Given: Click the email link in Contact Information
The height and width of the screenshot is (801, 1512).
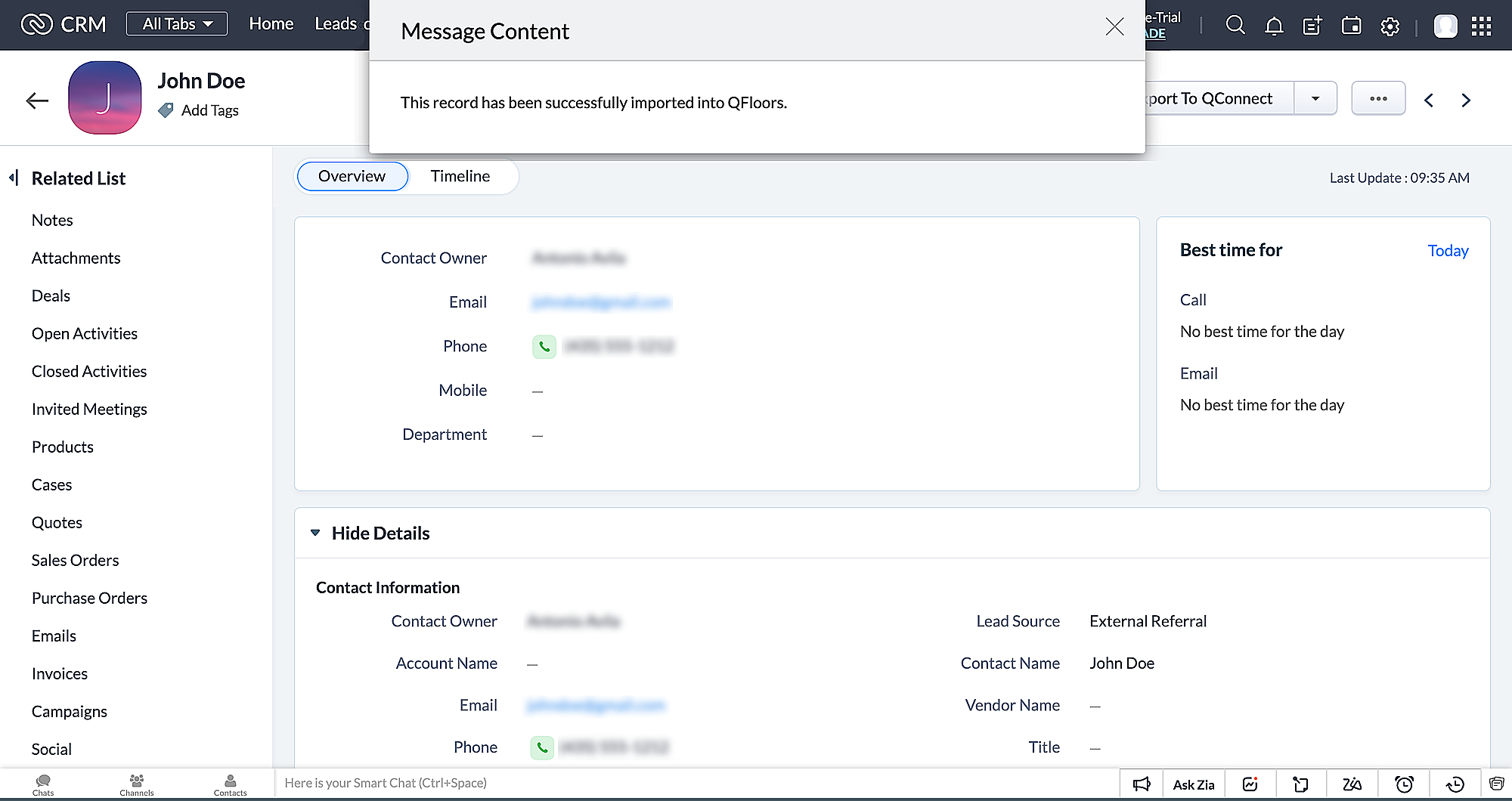Looking at the screenshot, I should (596, 706).
